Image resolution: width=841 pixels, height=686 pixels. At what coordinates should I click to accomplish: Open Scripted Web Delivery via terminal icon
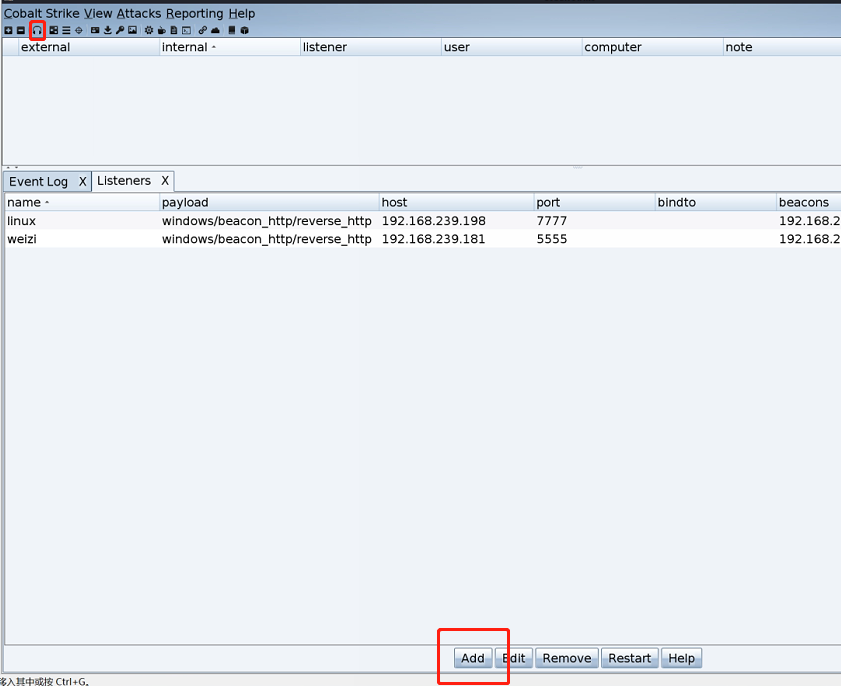click(187, 30)
